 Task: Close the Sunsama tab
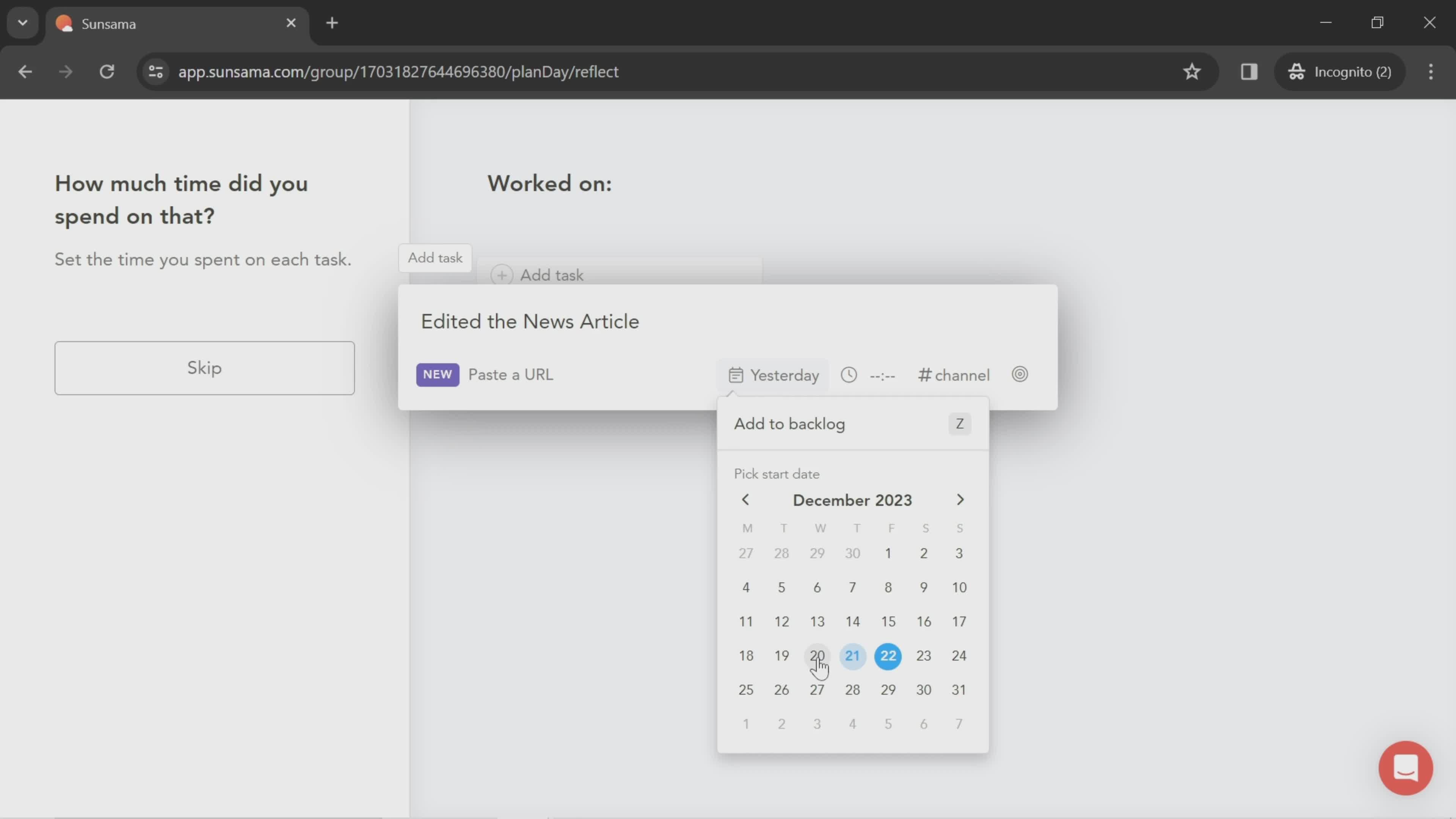point(291,23)
